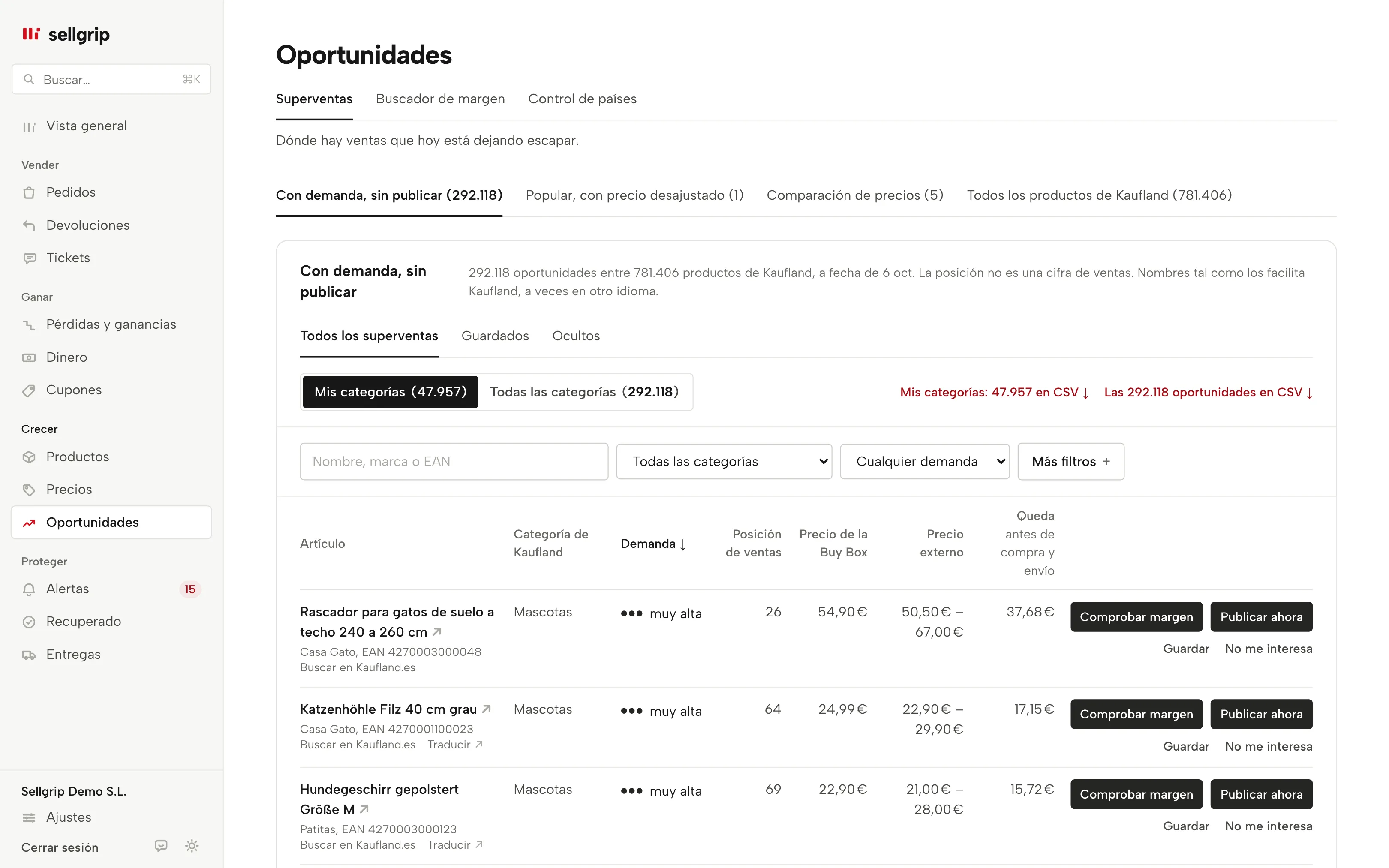This screenshot has height=868, width=1389.
Task: Click the 54,90 € Buy Box price
Action: 842,612
